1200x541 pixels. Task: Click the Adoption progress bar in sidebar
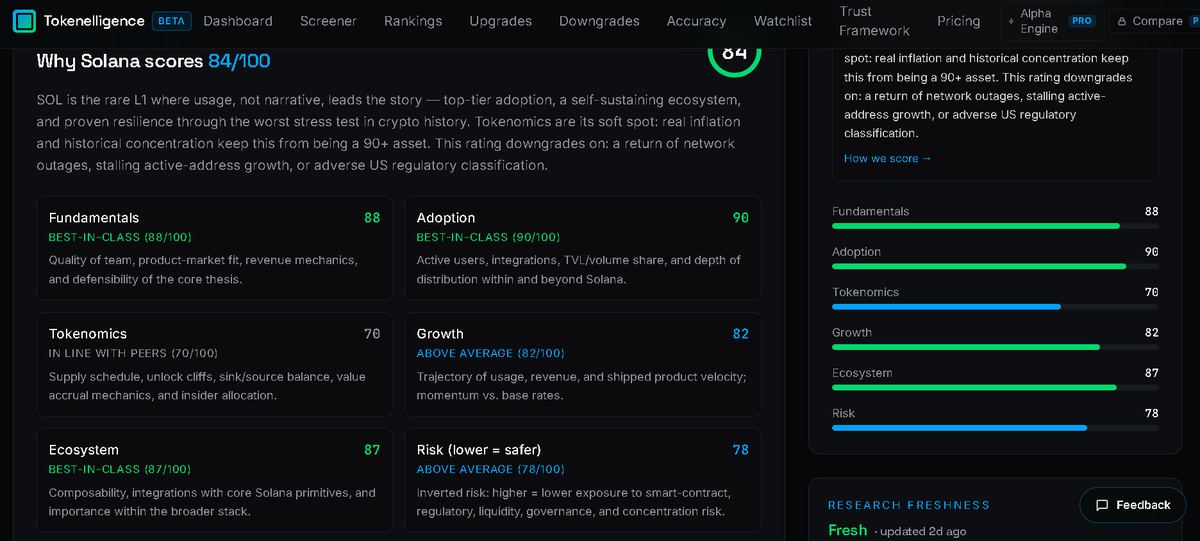(995, 266)
